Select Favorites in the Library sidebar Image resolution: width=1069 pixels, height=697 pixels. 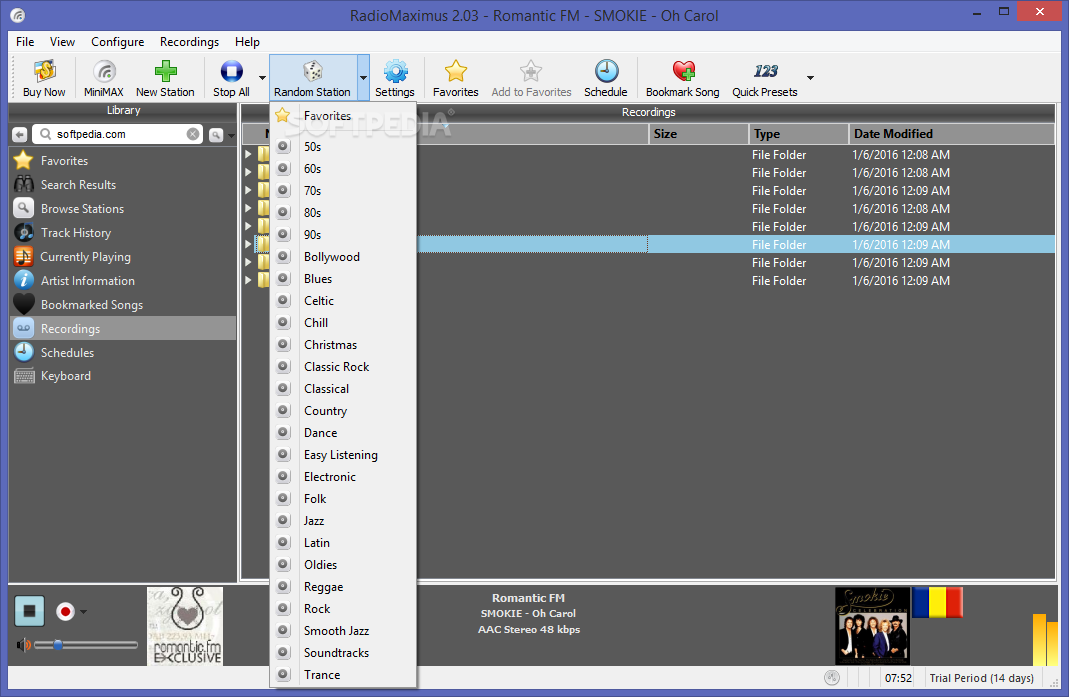[123, 161]
